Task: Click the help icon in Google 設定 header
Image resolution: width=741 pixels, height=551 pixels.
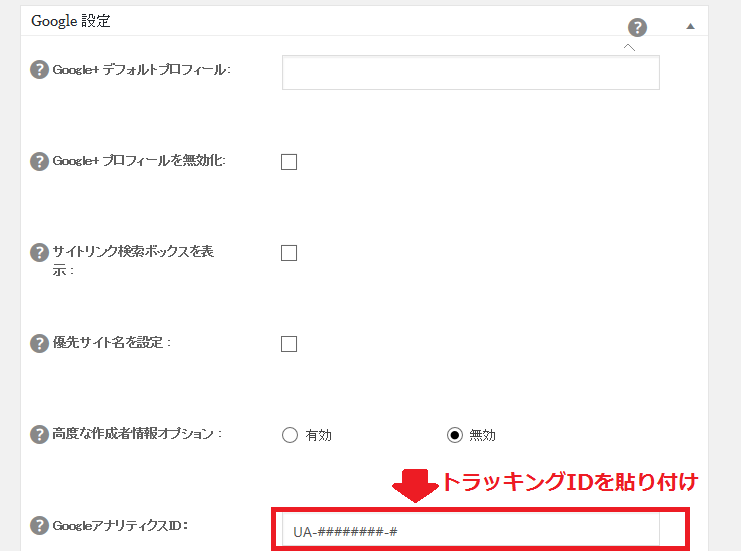Action: coord(637,27)
